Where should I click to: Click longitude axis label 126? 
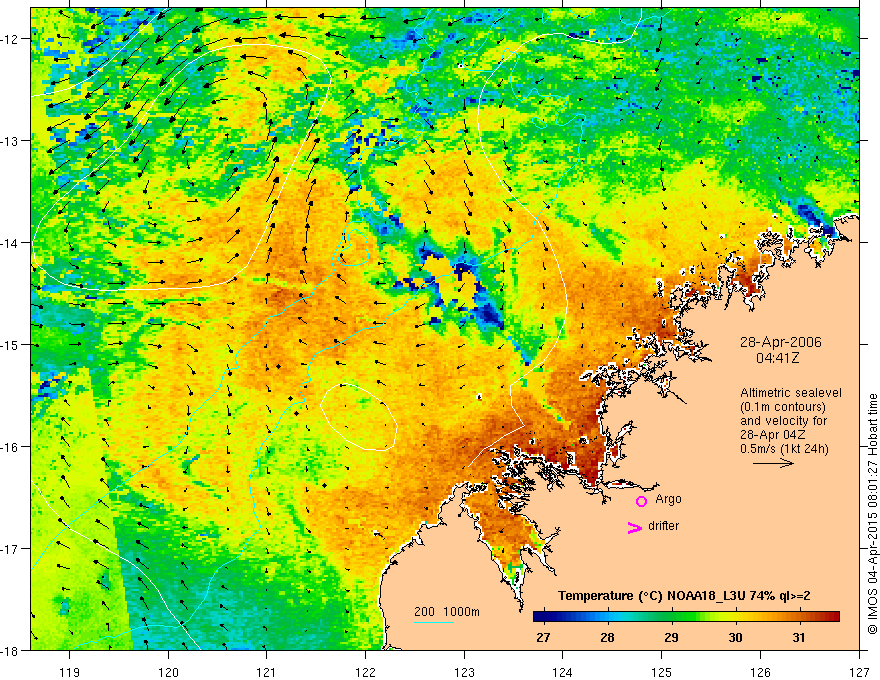pos(760,672)
